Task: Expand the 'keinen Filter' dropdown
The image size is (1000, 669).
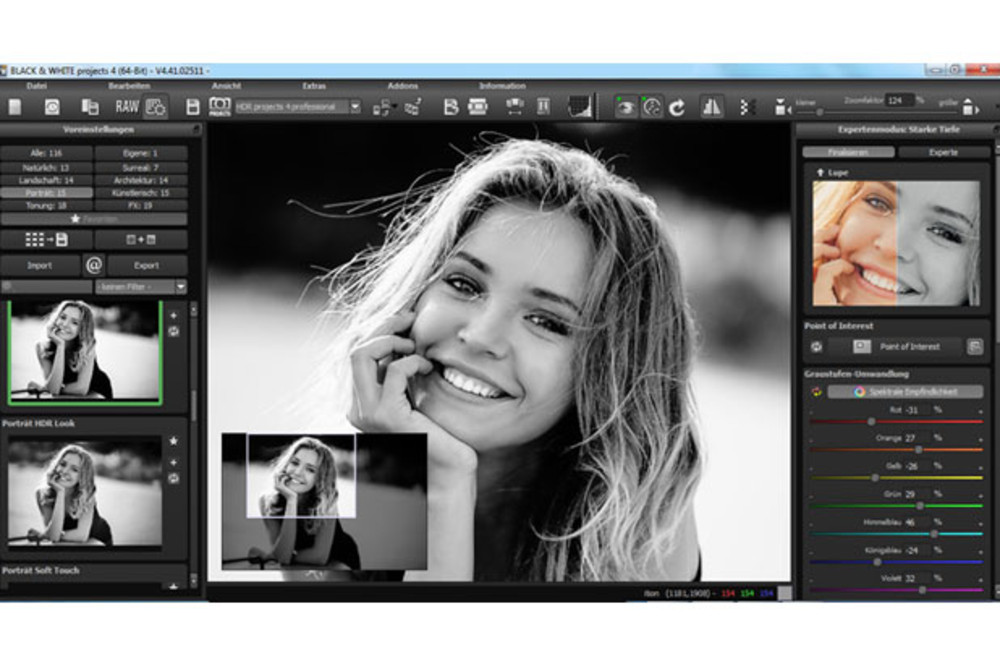Action: pyautogui.click(x=180, y=287)
